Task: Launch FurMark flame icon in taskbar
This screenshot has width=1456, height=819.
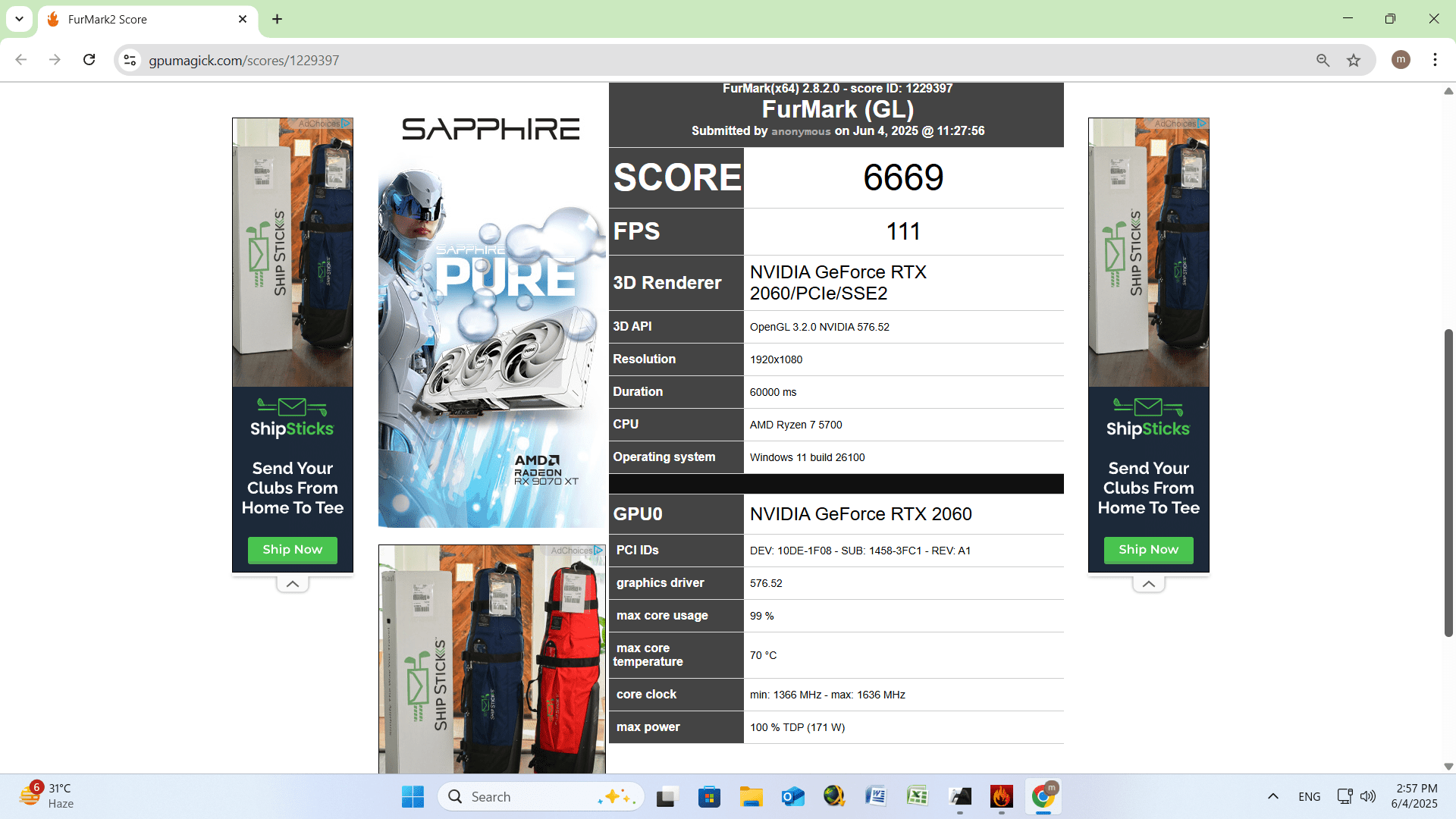Action: pyautogui.click(x=1002, y=796)
